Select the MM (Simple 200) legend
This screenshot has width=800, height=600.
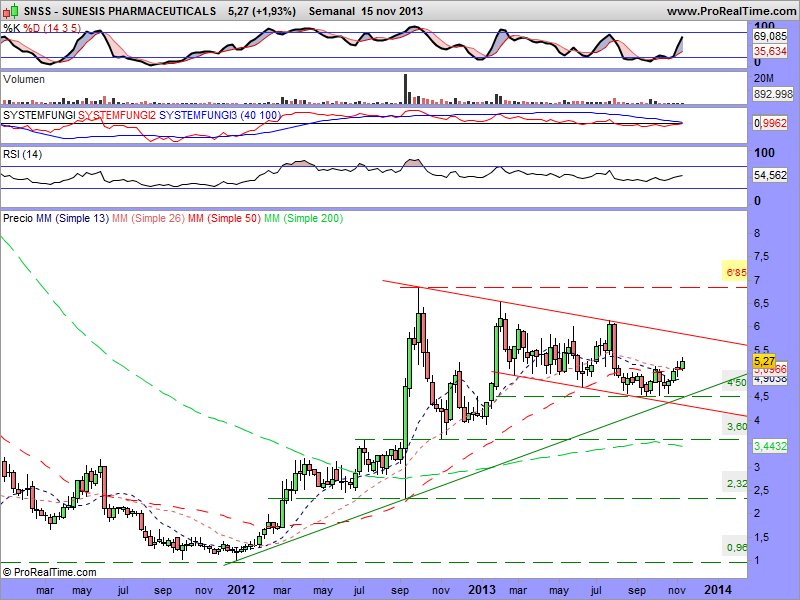tap(304, 218)
